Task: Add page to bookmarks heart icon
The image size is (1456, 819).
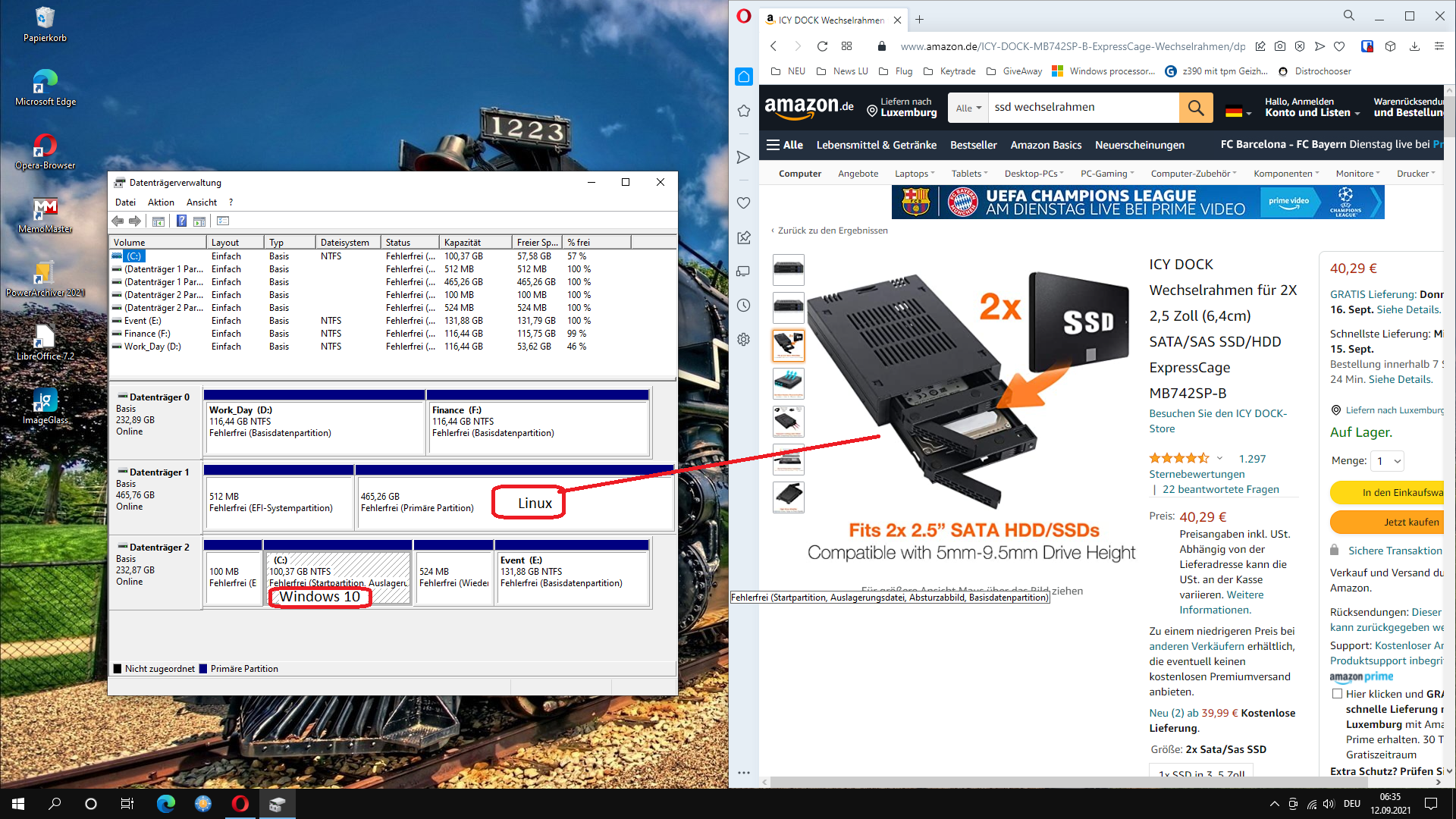Action: [1339, 46]
